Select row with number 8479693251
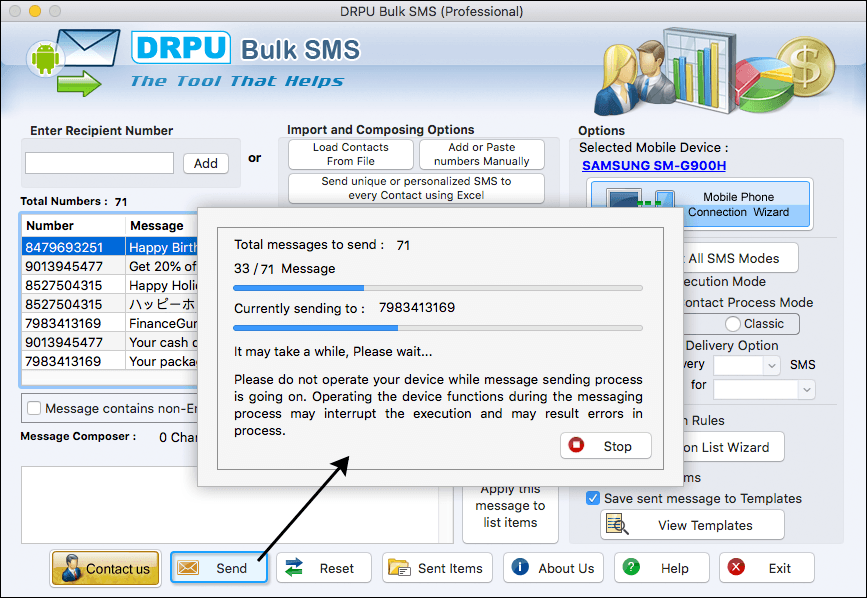 (109, 247)
